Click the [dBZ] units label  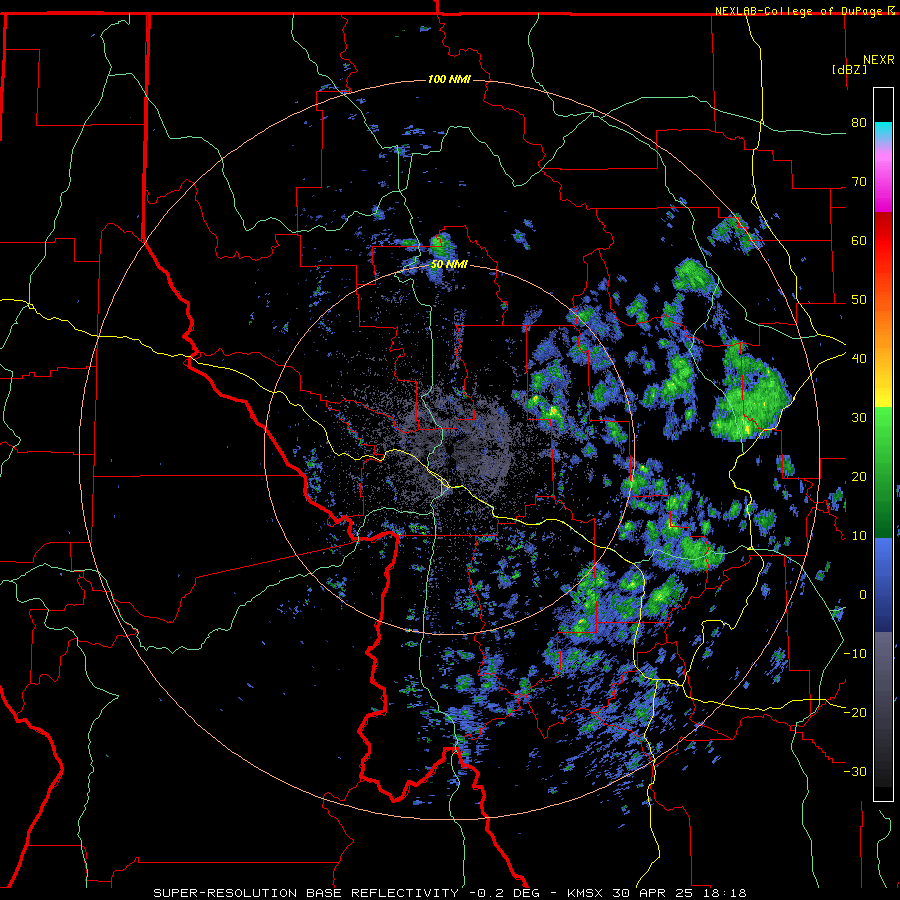849,69
